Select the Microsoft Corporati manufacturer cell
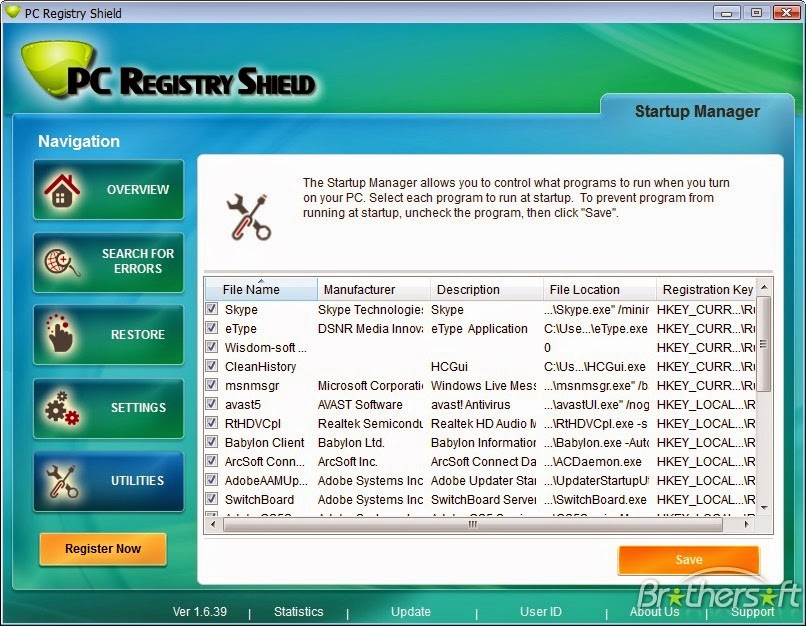806x626 pixels. pos(370,385)
